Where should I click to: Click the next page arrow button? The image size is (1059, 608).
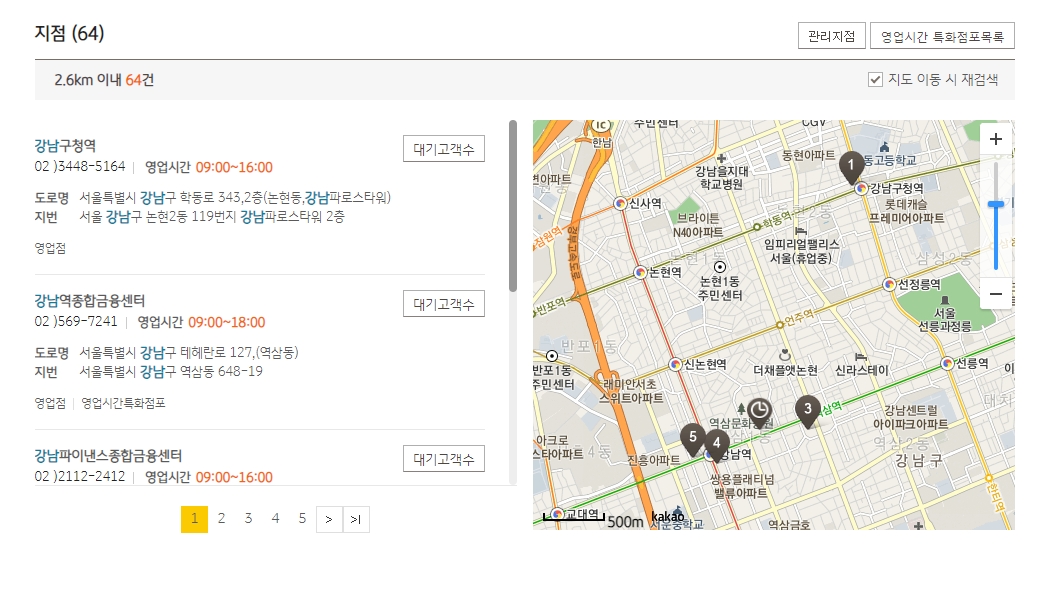[x=328, y=519]
